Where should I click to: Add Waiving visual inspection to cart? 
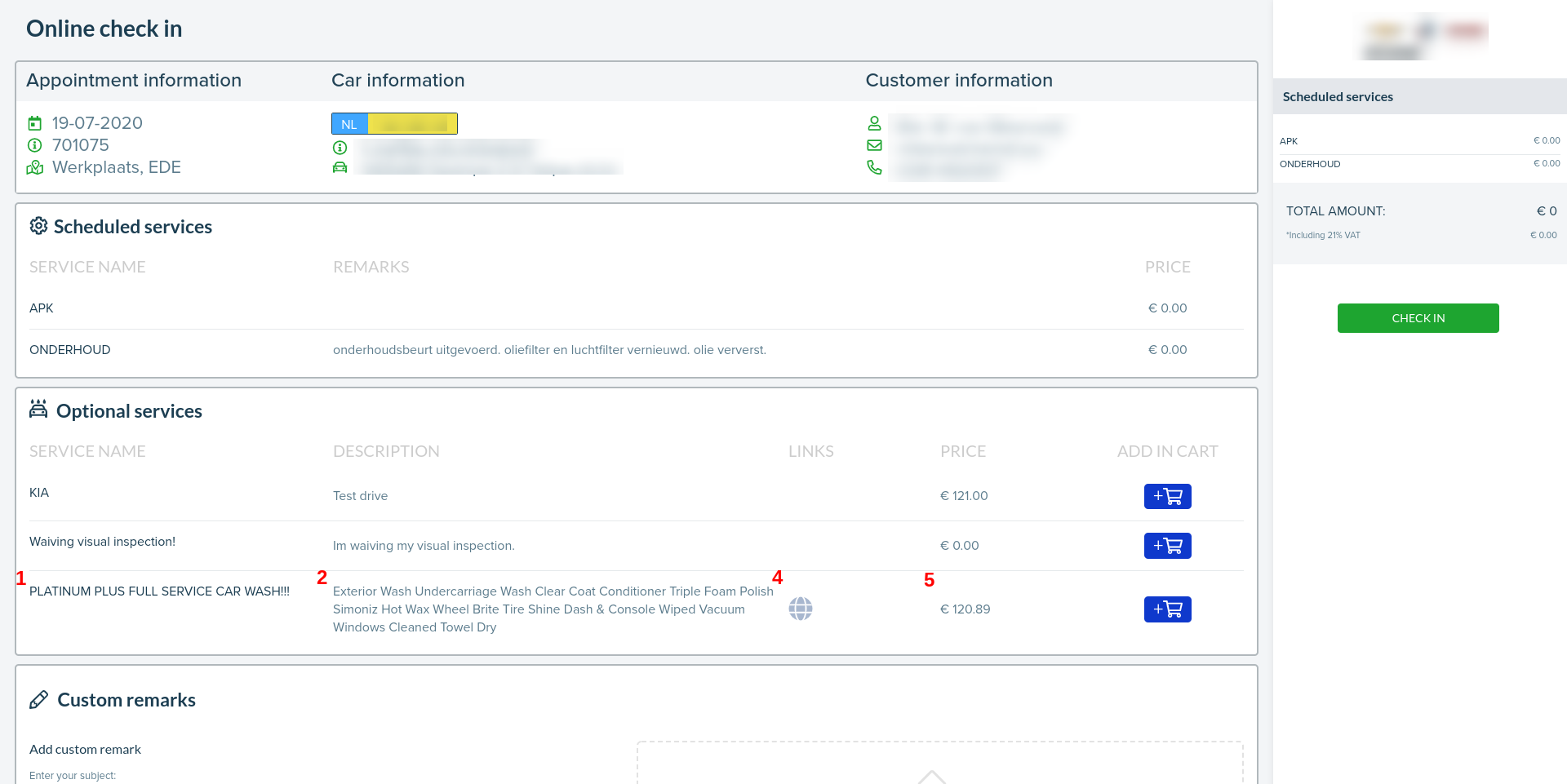click(1167, 546)
